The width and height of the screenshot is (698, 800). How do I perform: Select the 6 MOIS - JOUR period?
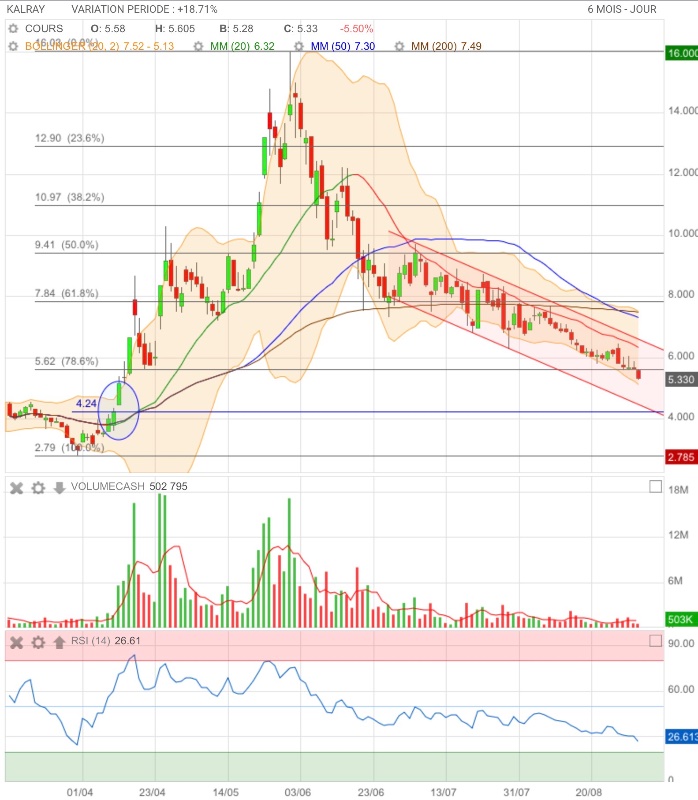621,9
